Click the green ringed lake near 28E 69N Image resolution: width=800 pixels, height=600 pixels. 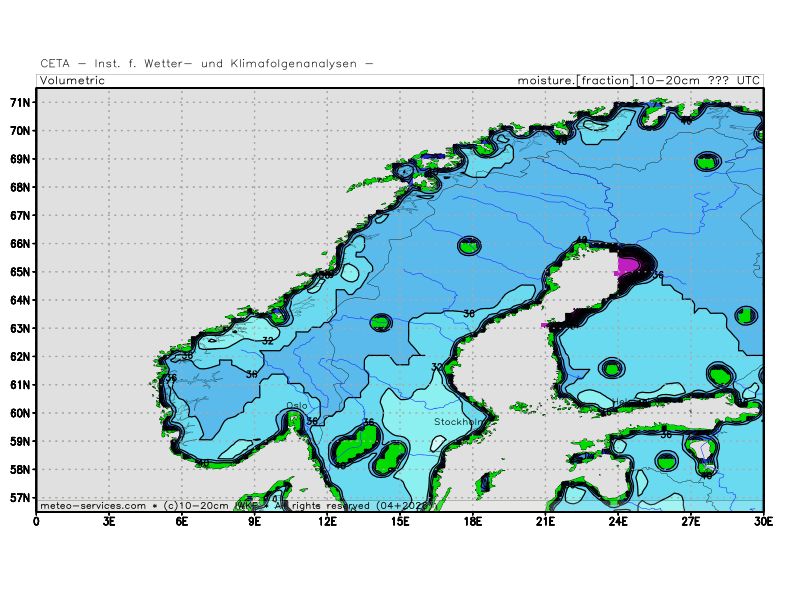[708, 160]
